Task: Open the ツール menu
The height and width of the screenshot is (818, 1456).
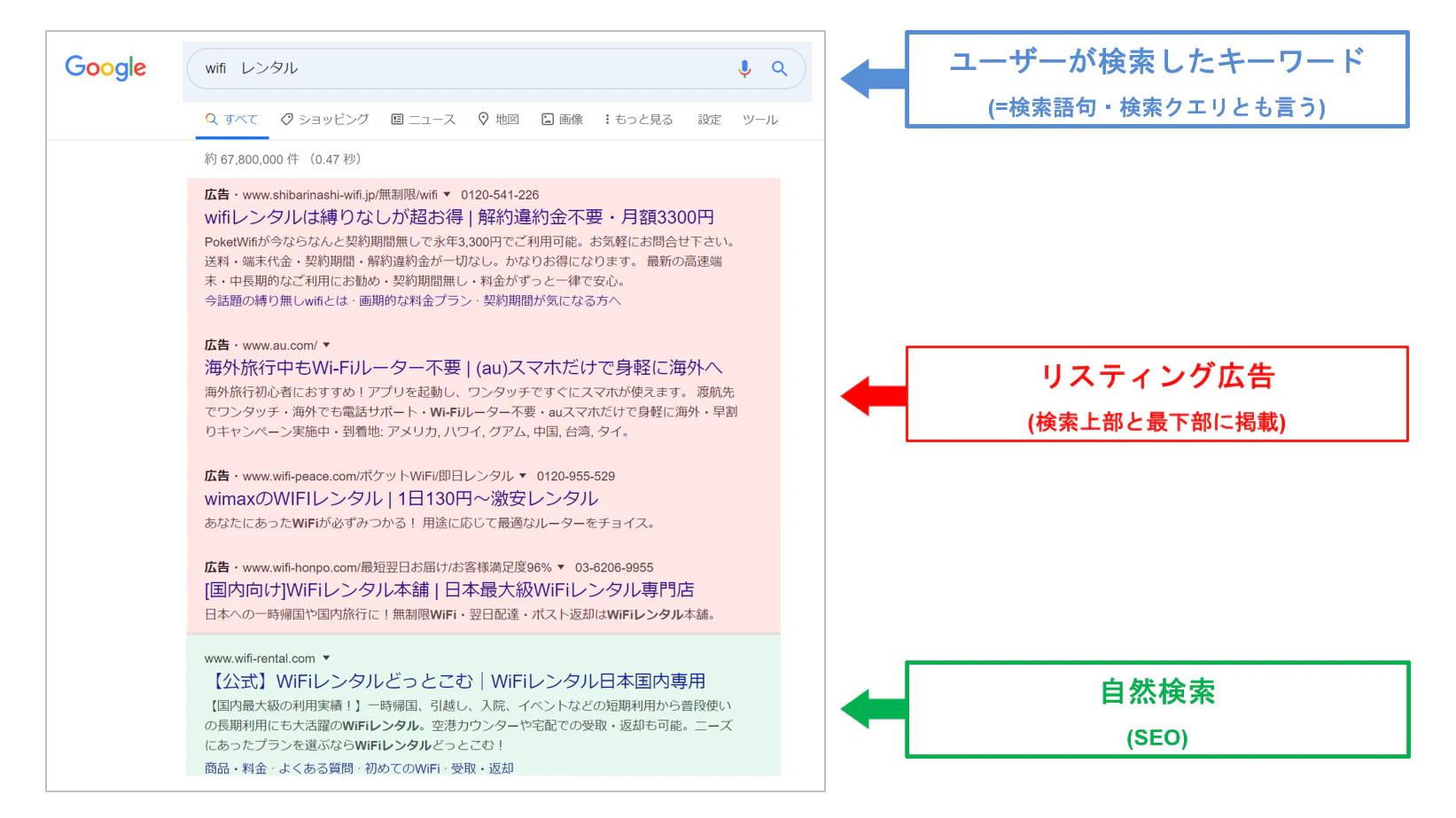Action: click(x=760, y=120)
